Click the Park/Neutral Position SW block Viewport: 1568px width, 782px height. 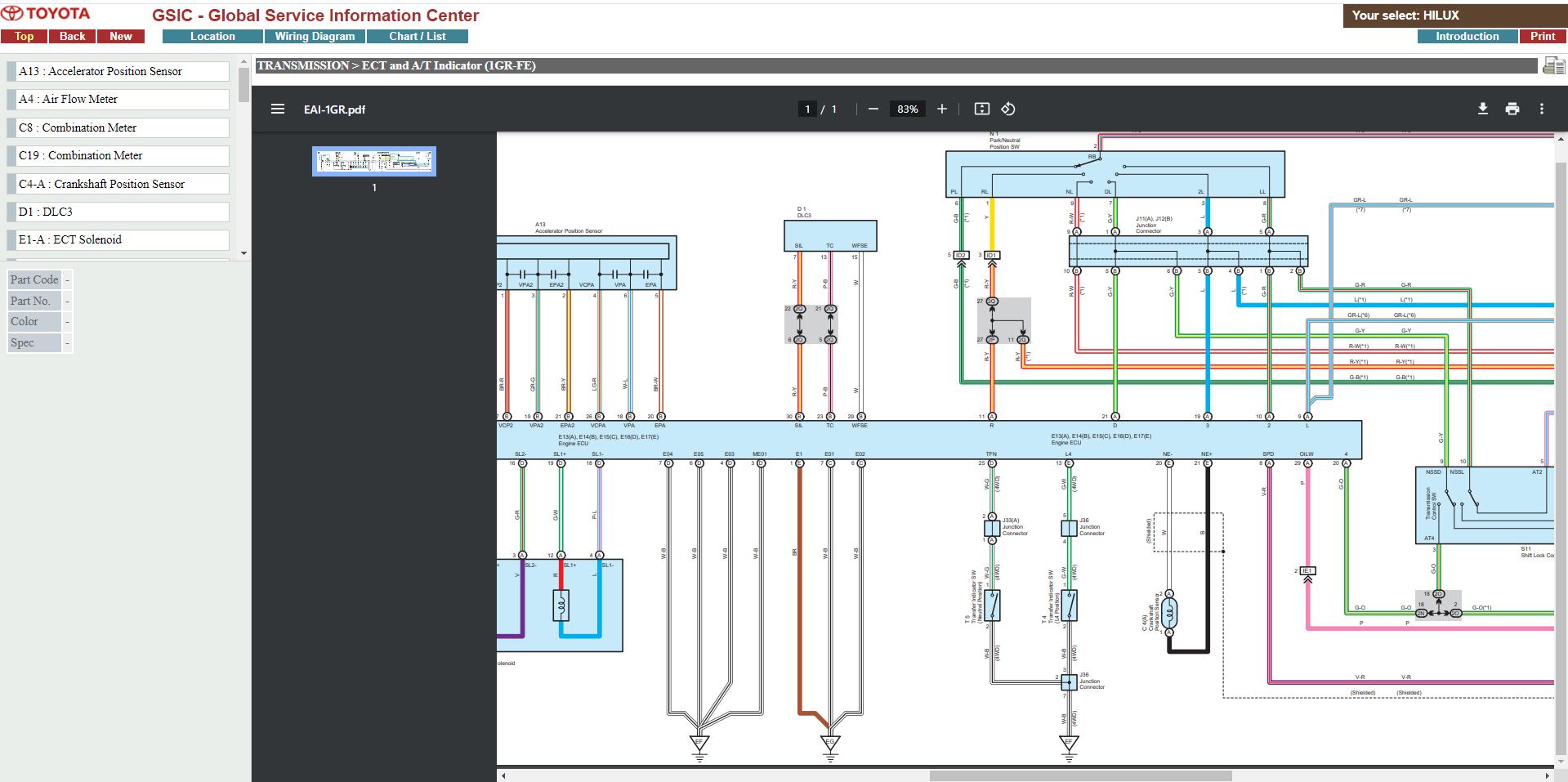coord(1115,174)
